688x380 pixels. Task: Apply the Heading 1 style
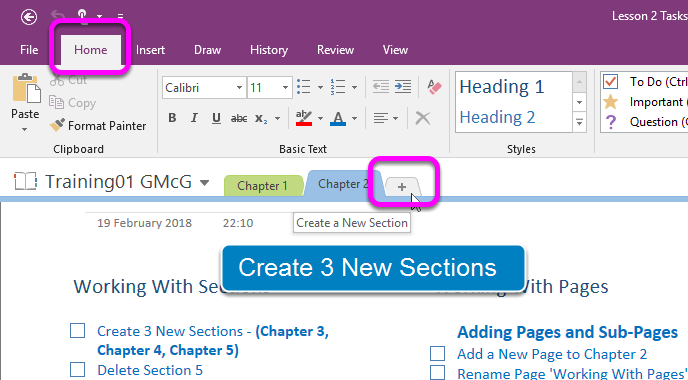tap(502, 86)
